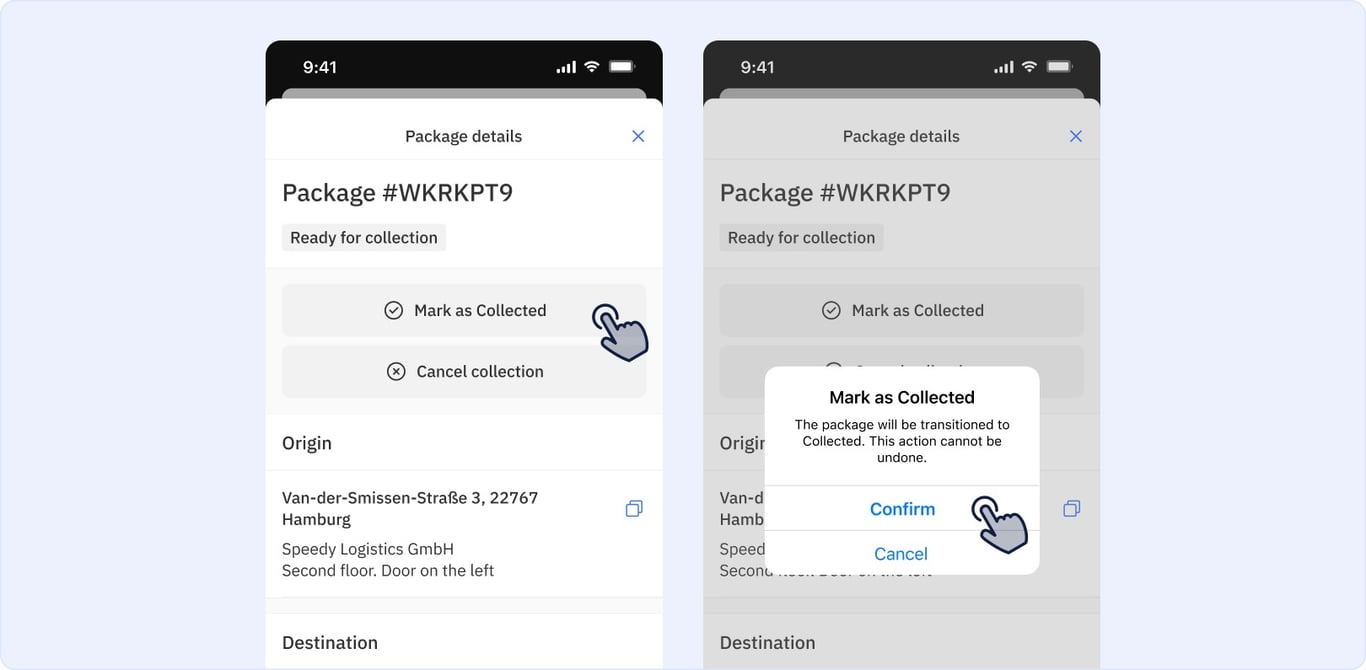Tap Mark as Collected on the left phone
1366x670 pixels.
tap(464, 310)
